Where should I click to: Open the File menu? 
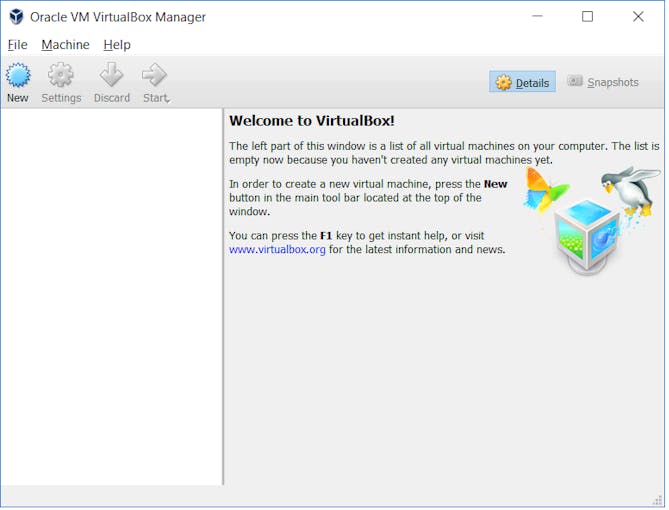click(17, 45)
